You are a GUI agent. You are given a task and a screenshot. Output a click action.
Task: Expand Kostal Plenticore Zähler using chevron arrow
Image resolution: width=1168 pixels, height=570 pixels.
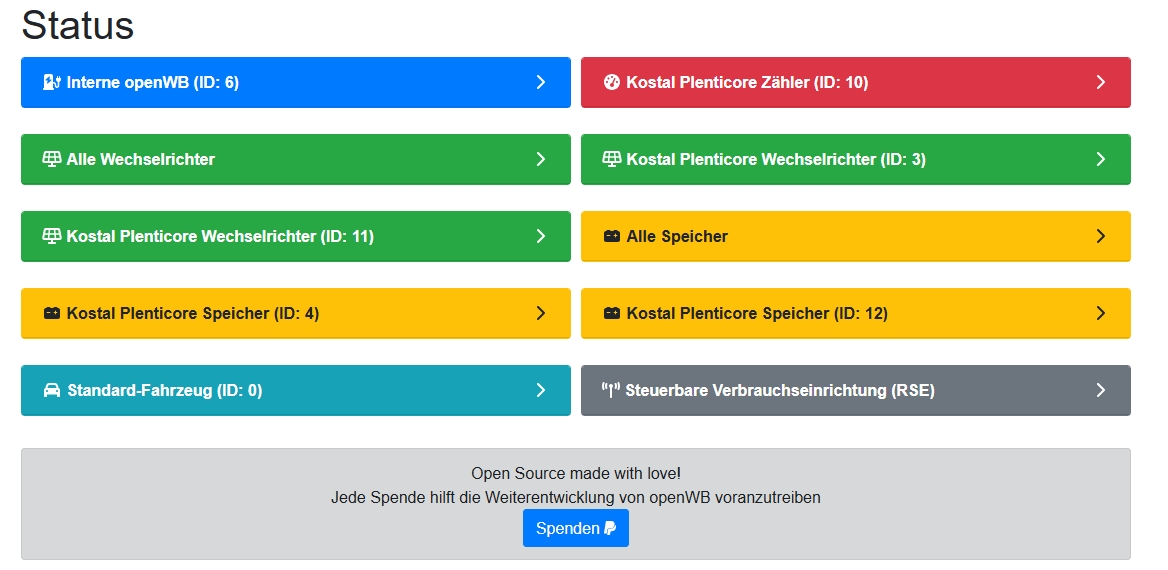[x=1101, y=82]
